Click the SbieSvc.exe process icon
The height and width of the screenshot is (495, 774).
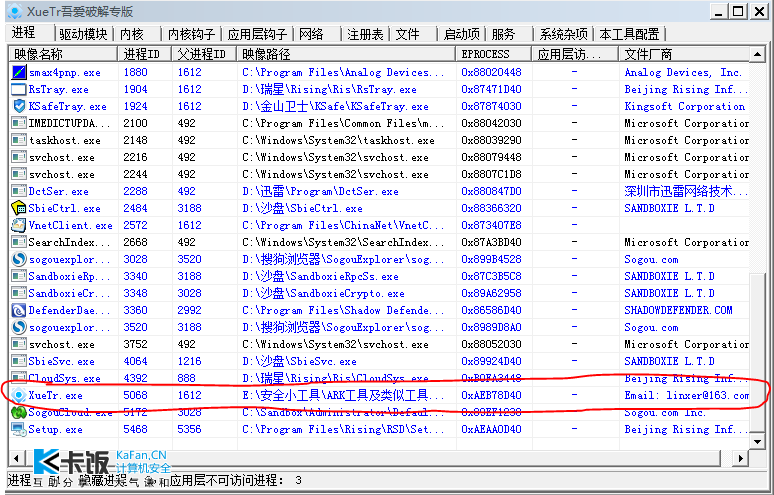pyautogui.click(x=19, y=361)
